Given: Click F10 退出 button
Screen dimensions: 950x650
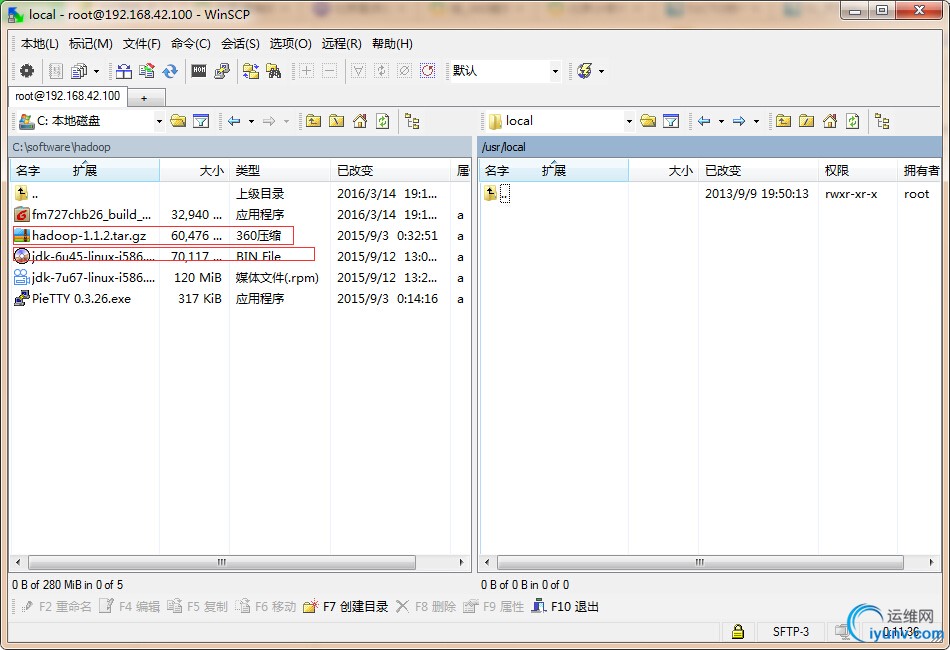Looking at the screenshot, I should click(565, 606).
